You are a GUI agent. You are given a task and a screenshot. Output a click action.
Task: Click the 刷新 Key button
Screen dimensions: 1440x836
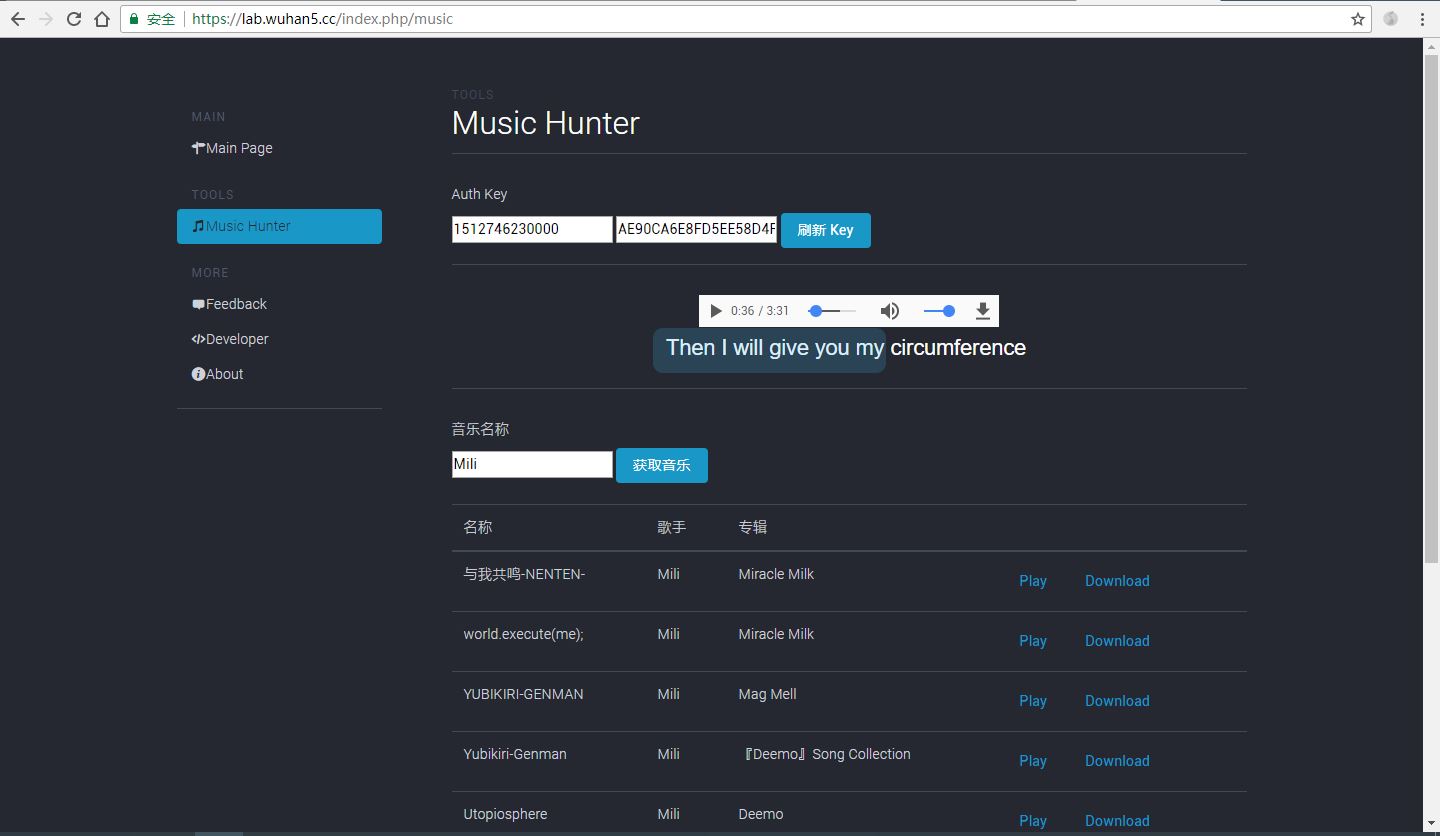[825, 230]
